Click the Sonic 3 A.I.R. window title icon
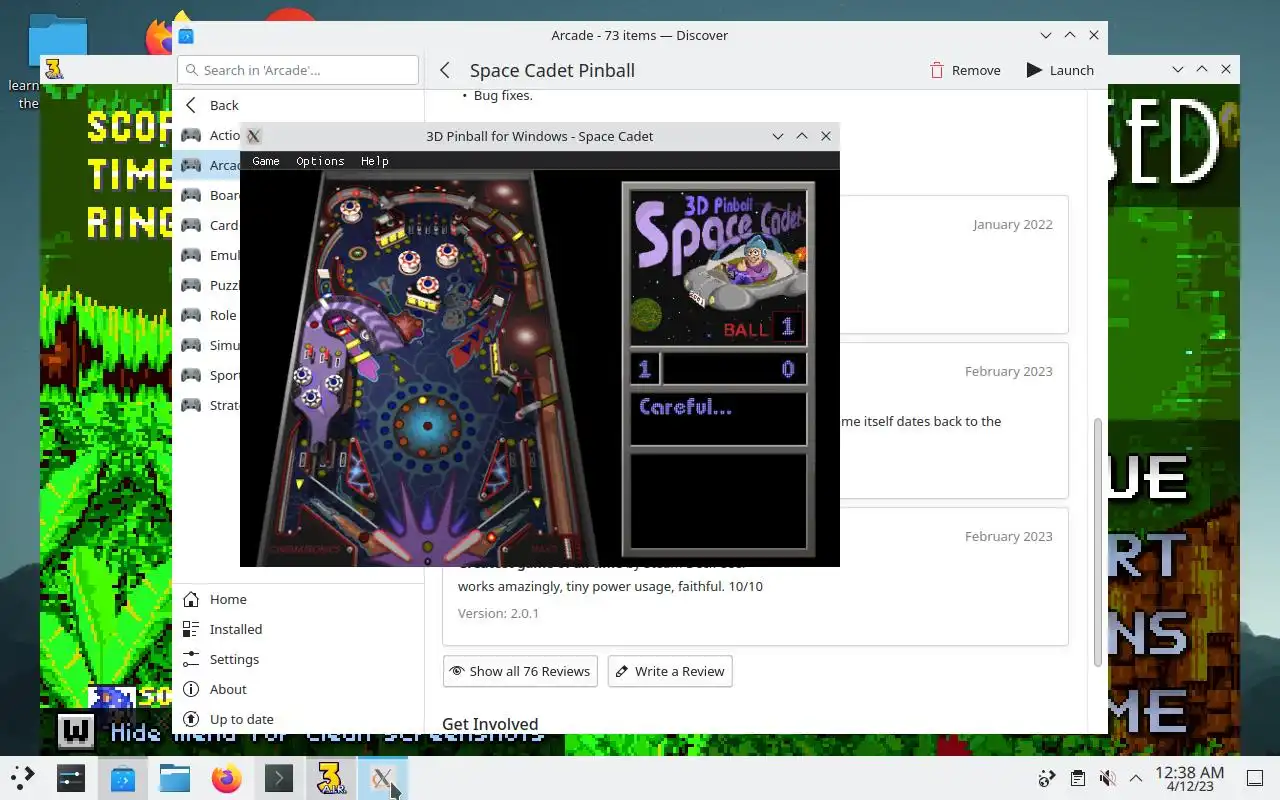1280x800 pixels. pos(54,69)
